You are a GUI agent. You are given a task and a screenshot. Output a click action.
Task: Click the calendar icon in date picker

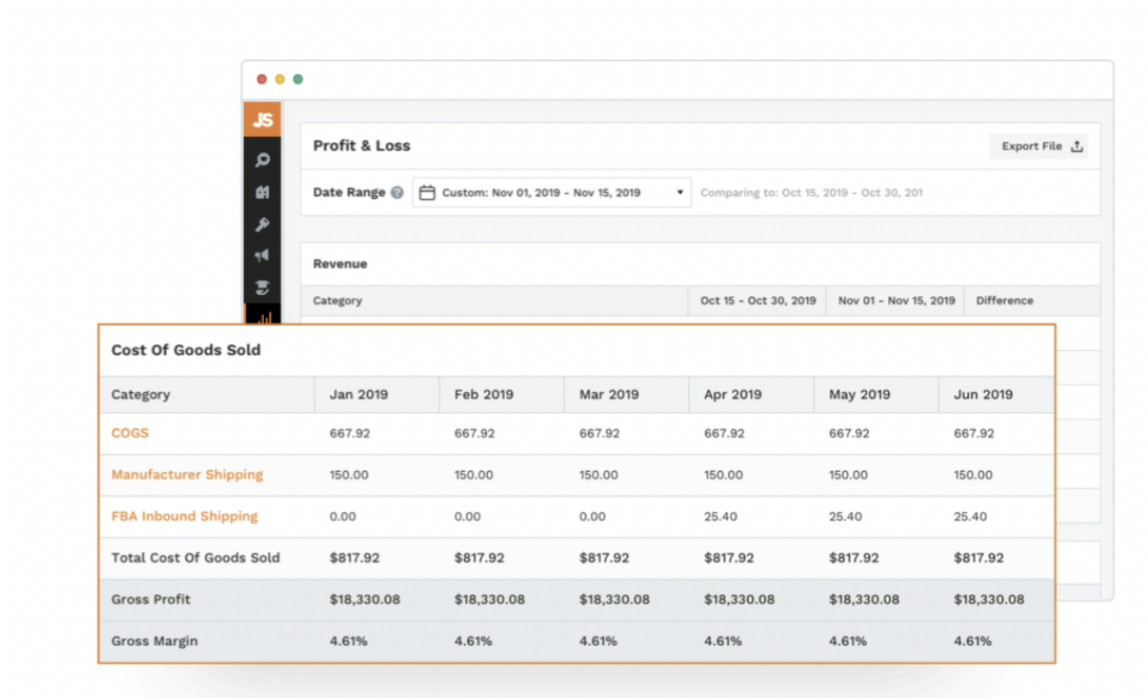click(427, 193)
